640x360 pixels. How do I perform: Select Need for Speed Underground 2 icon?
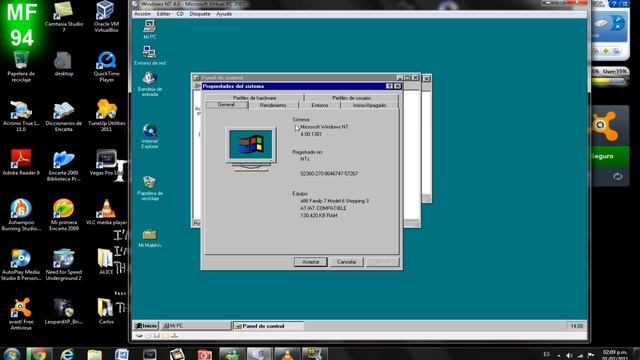pos(64,265)
